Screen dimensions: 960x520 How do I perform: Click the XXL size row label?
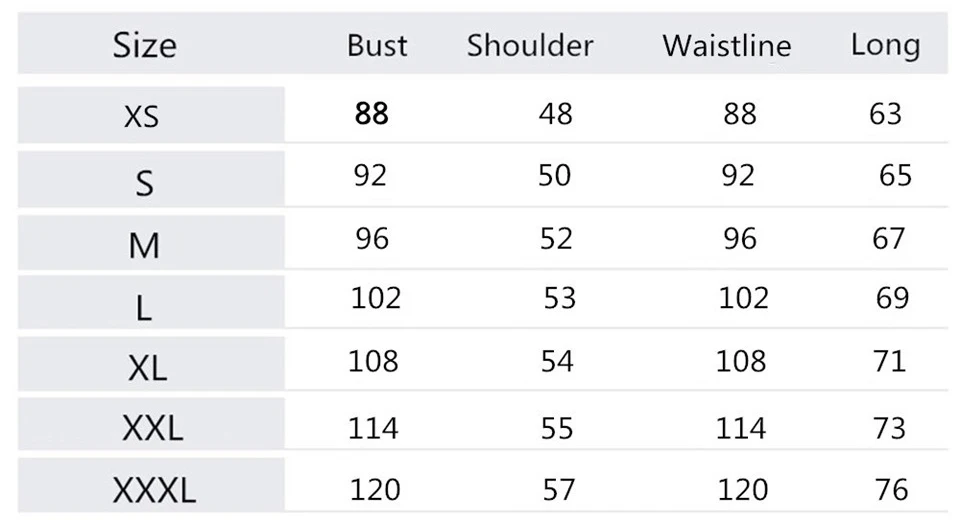pos(152,429)
